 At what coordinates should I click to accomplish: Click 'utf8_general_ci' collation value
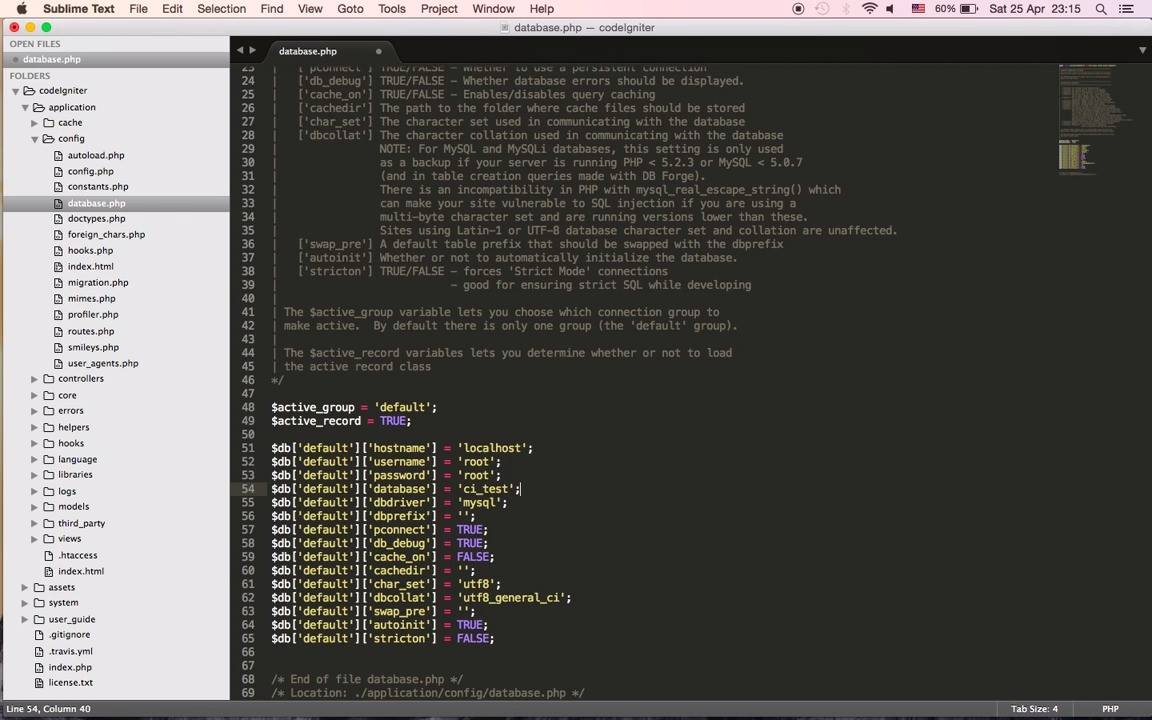click(x=511, y=598)
